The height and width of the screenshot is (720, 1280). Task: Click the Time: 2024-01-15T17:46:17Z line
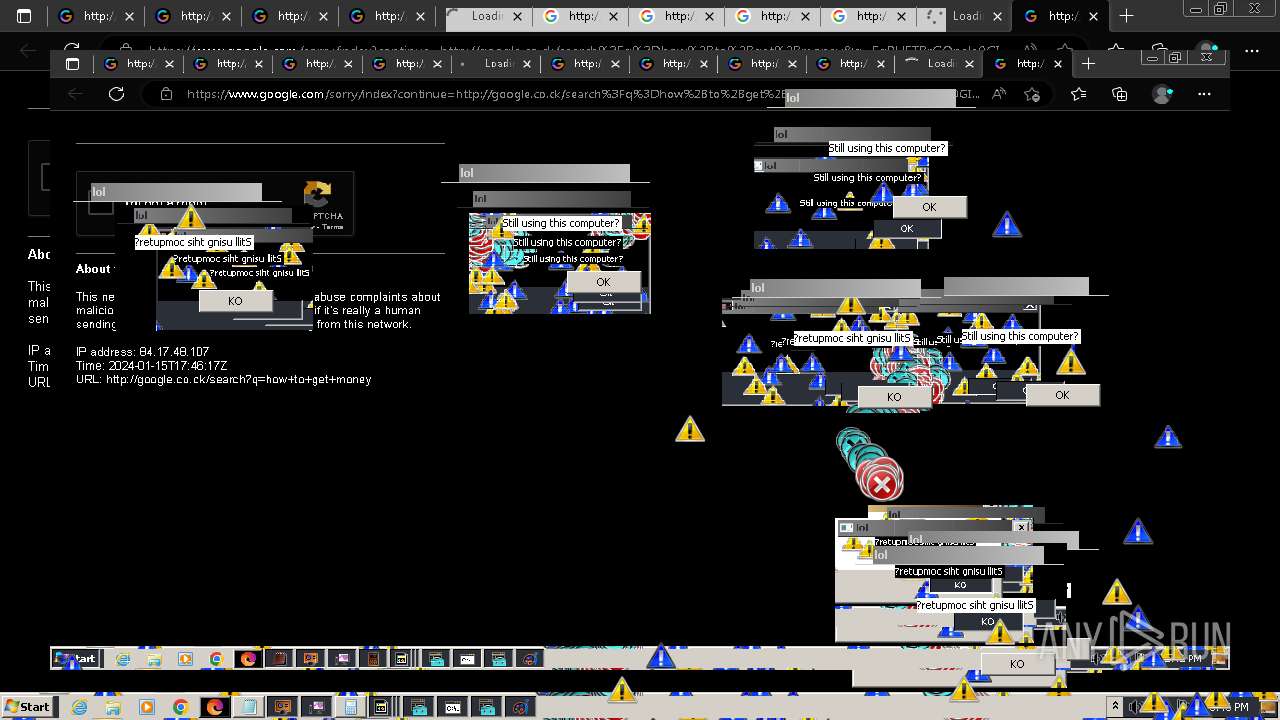click(x=152, y=366)
